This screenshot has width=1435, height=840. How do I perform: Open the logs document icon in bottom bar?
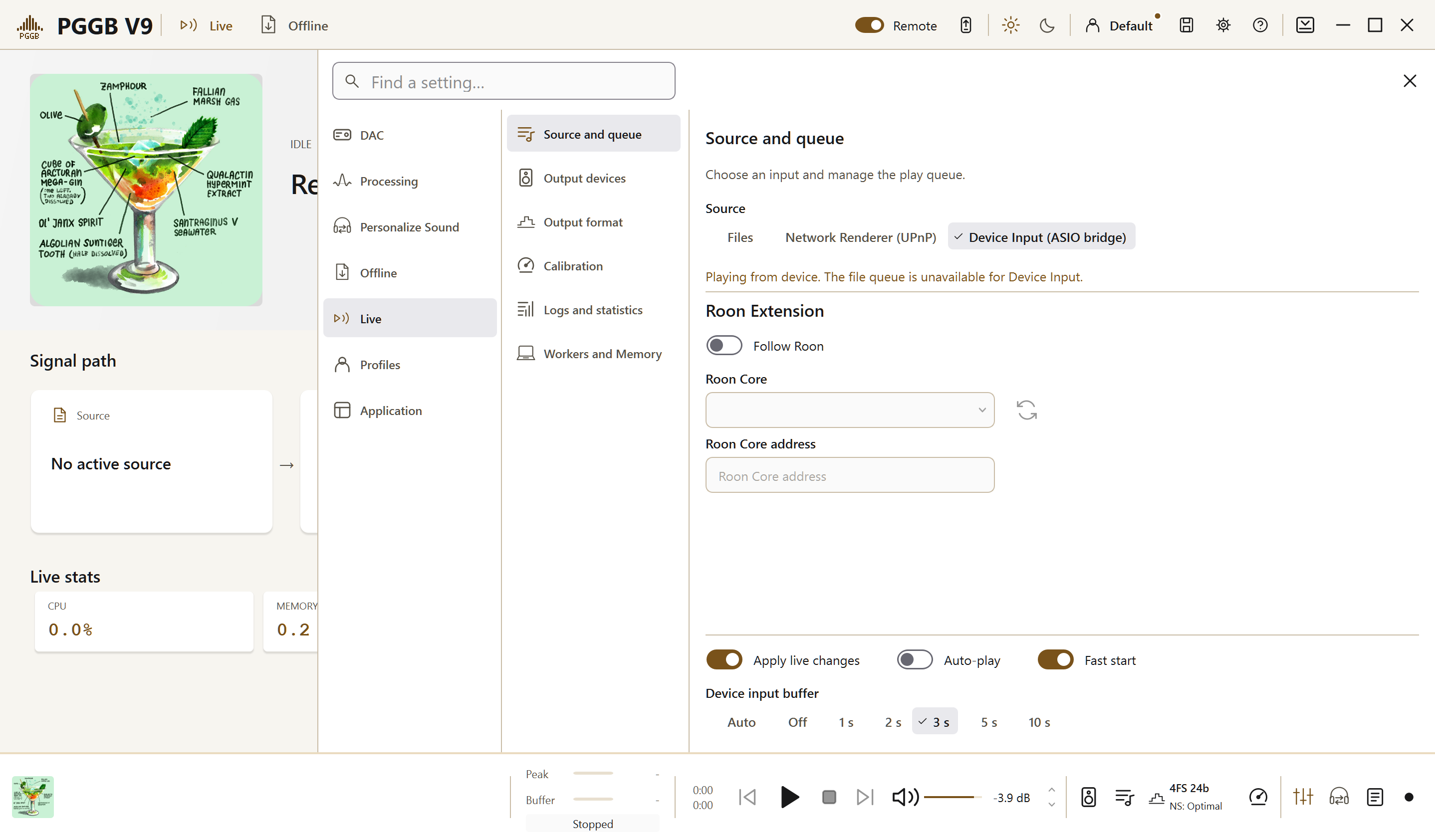point(1375,797)
